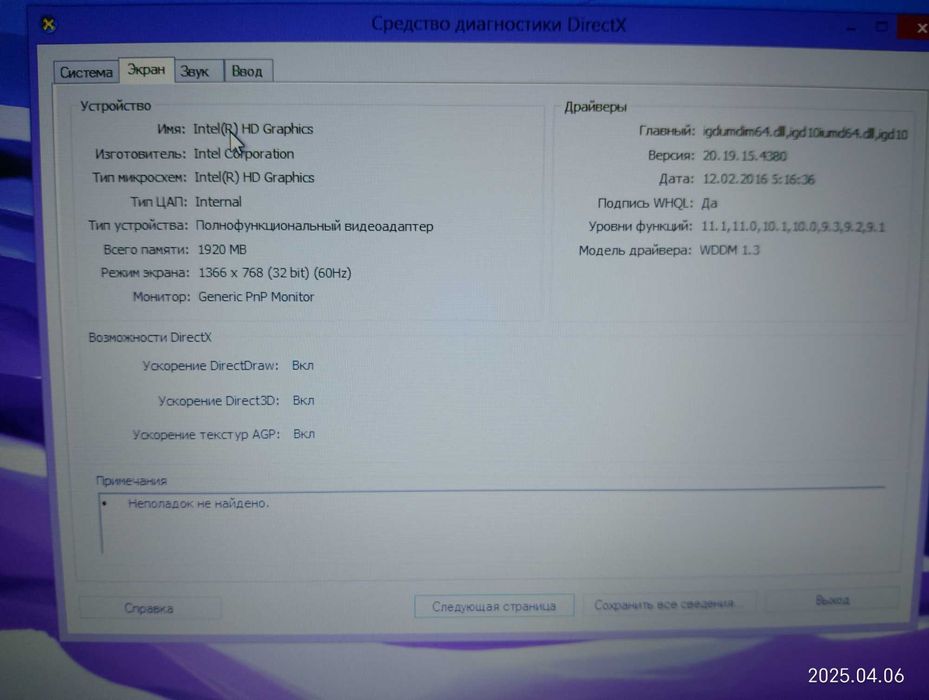Viewport: 929px width, 700px height.
Task: Click the 'Всего памяти:' field label
Action: [146, 250]
